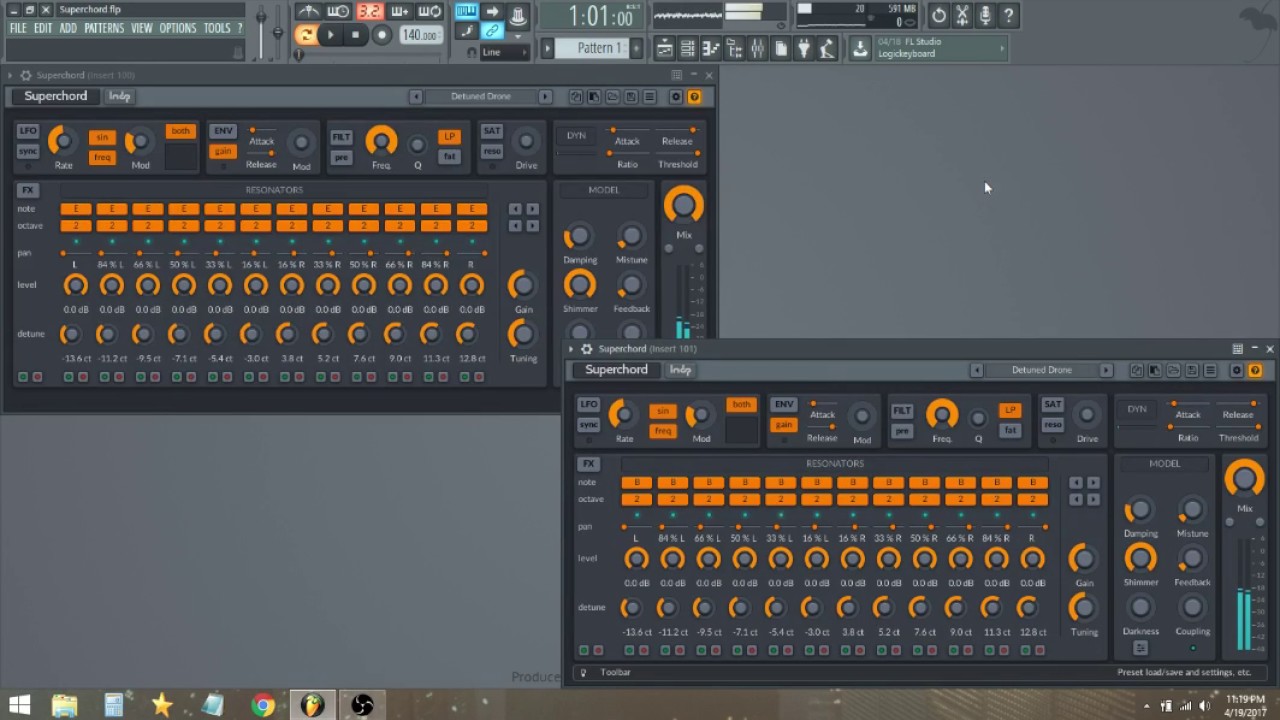
Task: Arm the Record button
Action: pyautogui.click(x=381, y=35)
